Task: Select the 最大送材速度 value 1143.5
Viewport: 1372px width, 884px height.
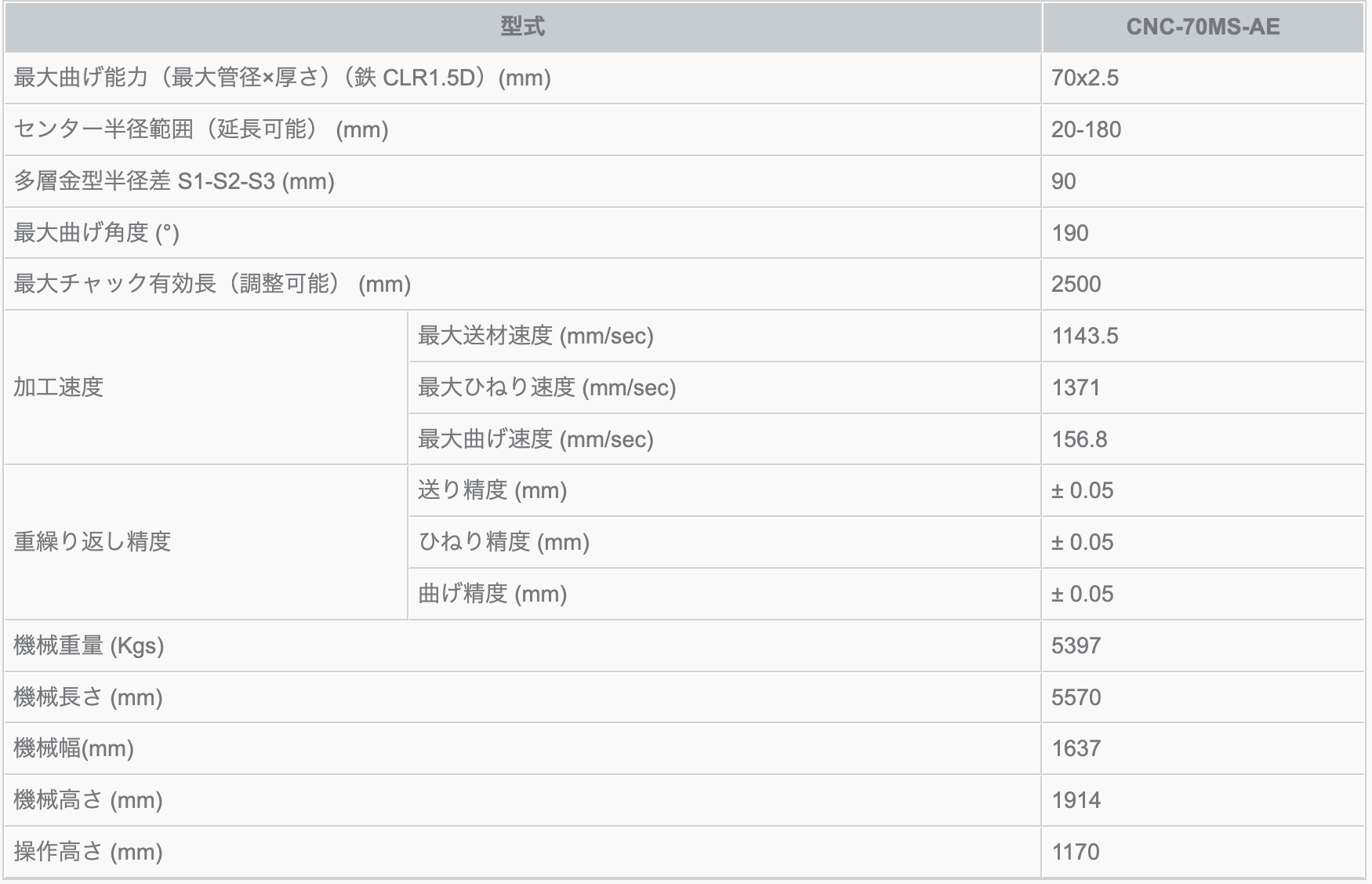Action: [1085, 336]
